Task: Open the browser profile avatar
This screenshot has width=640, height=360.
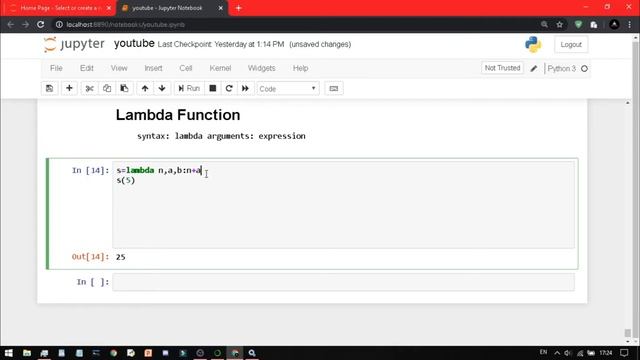Action: click(614, 24)
